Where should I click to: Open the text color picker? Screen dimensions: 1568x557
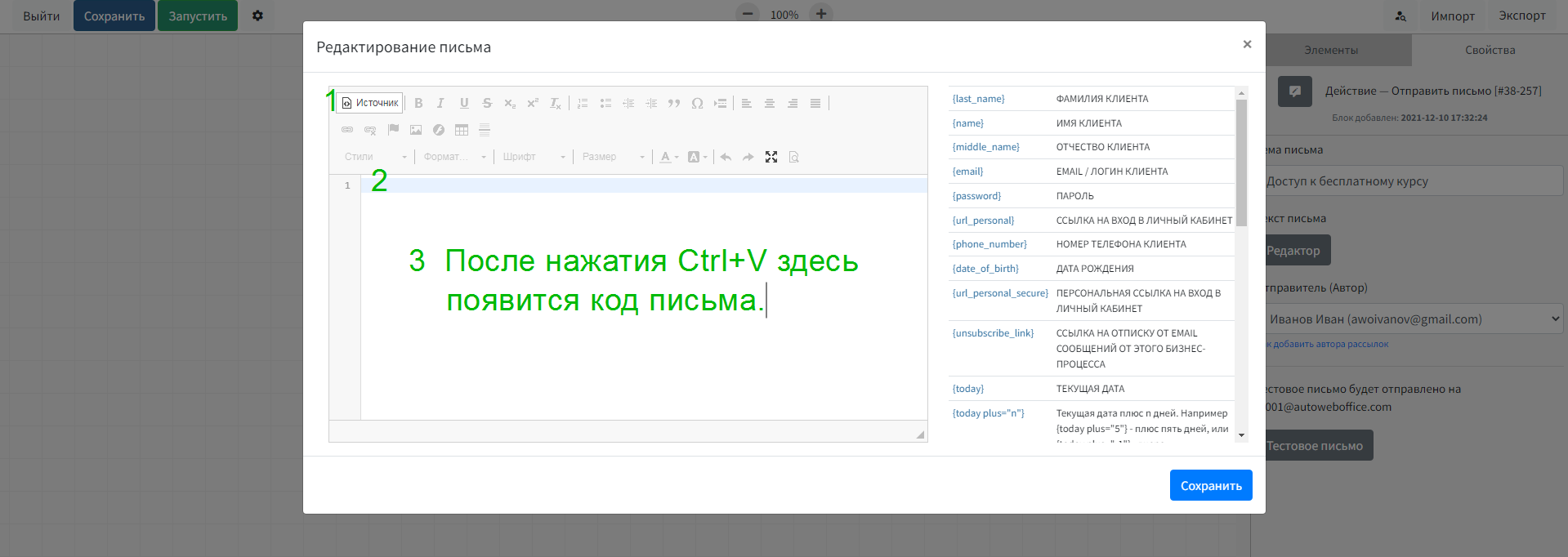(x=668, y=157)
